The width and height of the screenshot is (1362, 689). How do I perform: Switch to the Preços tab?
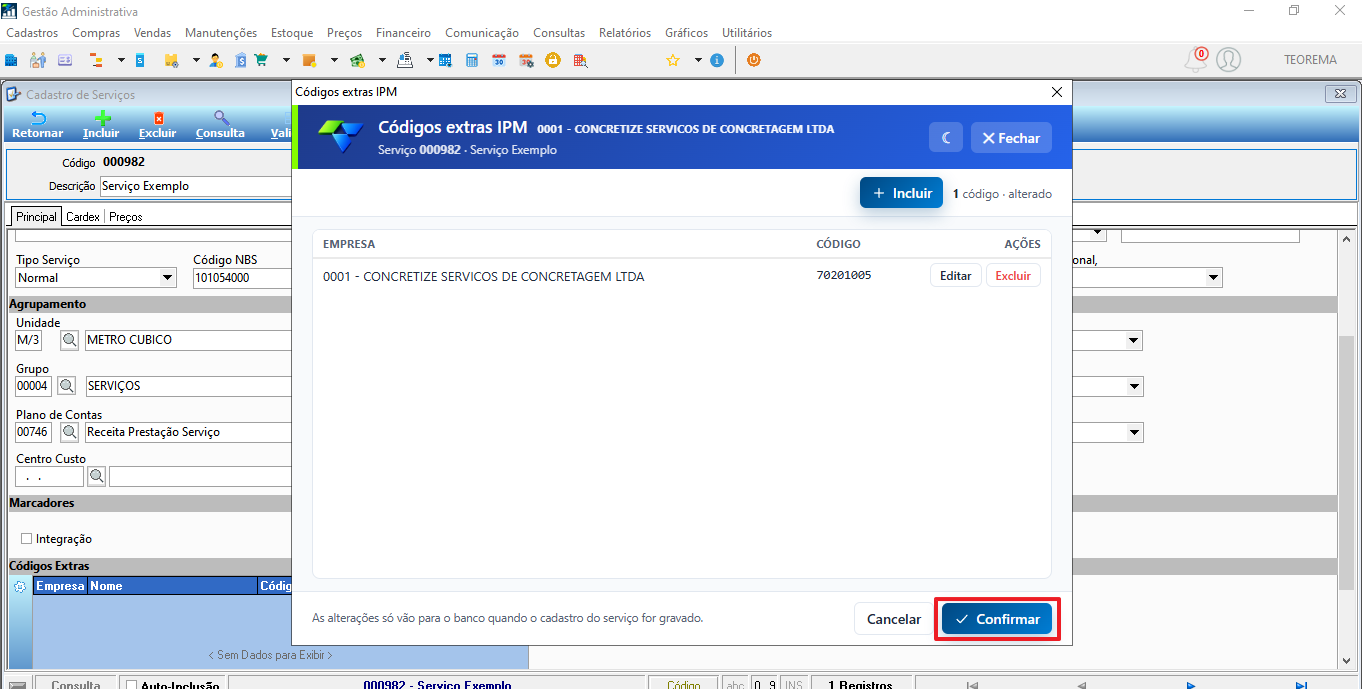click(126, 216)
